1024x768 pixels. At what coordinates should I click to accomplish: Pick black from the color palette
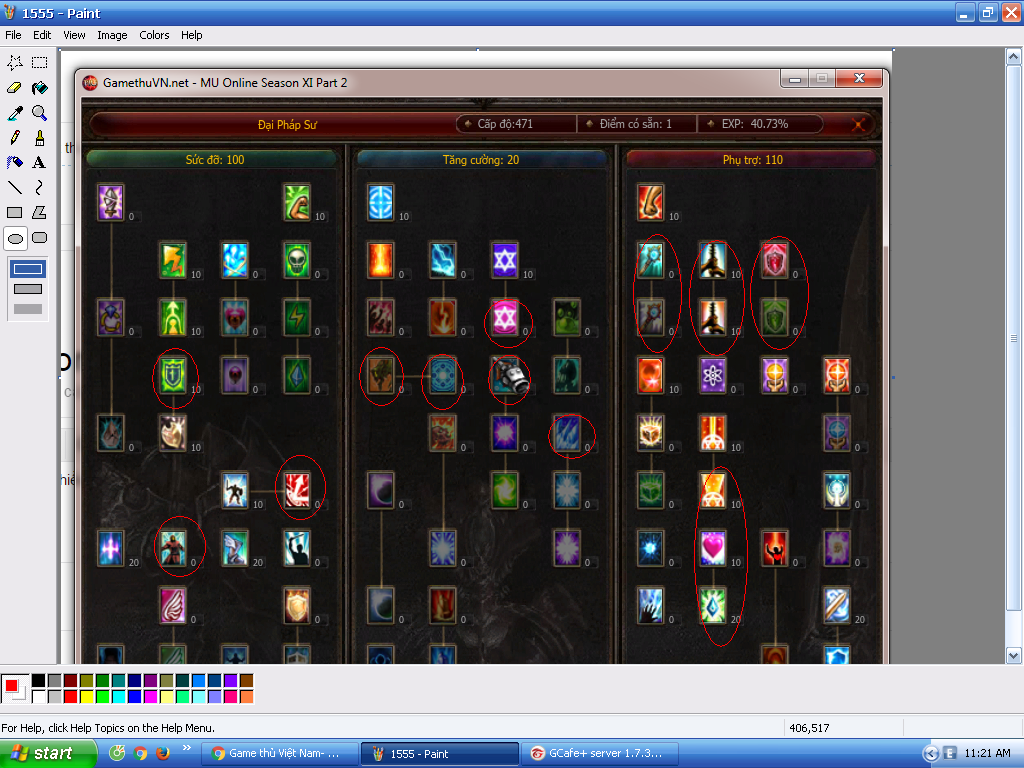point(39,680)
